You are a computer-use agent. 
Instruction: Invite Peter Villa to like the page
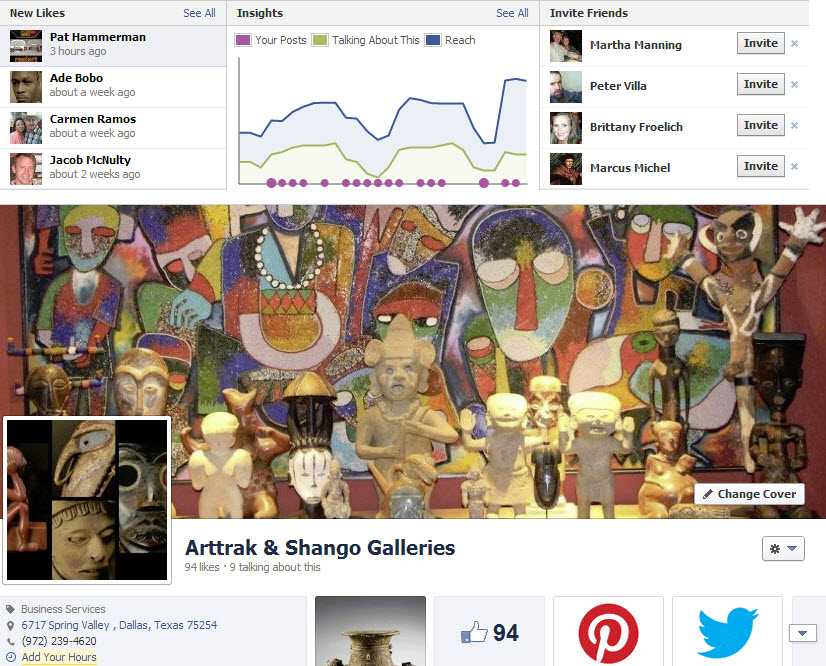pos(761,84)
